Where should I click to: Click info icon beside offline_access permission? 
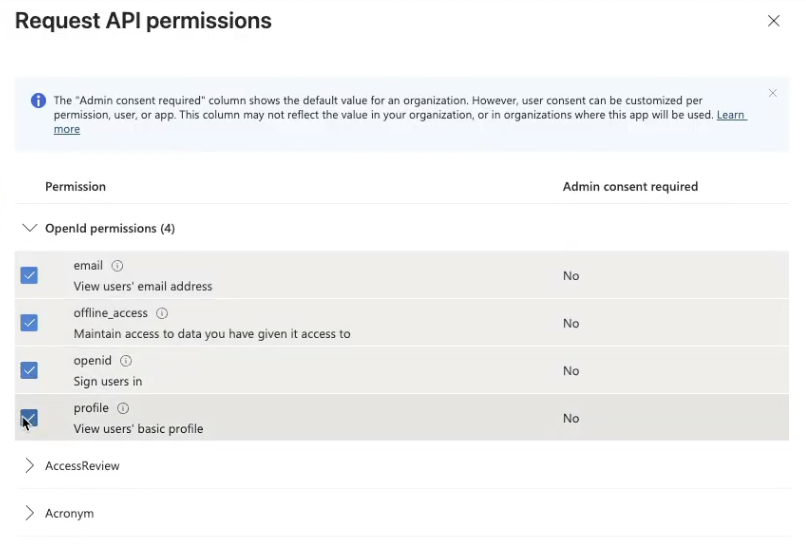[162, 313]
